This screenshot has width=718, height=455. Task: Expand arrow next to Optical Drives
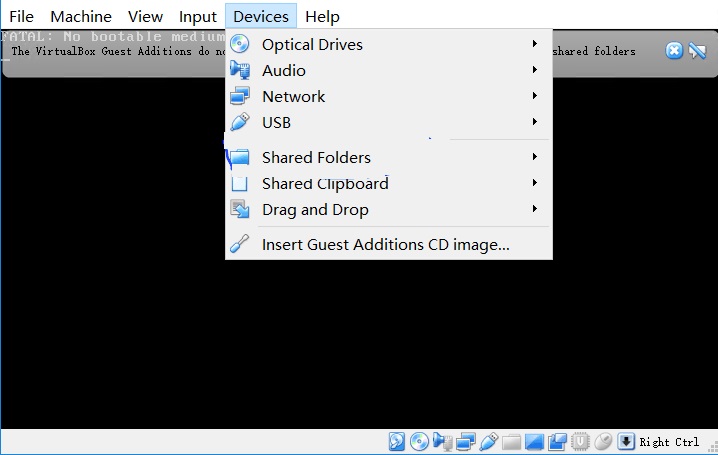[x=534, y=43]
